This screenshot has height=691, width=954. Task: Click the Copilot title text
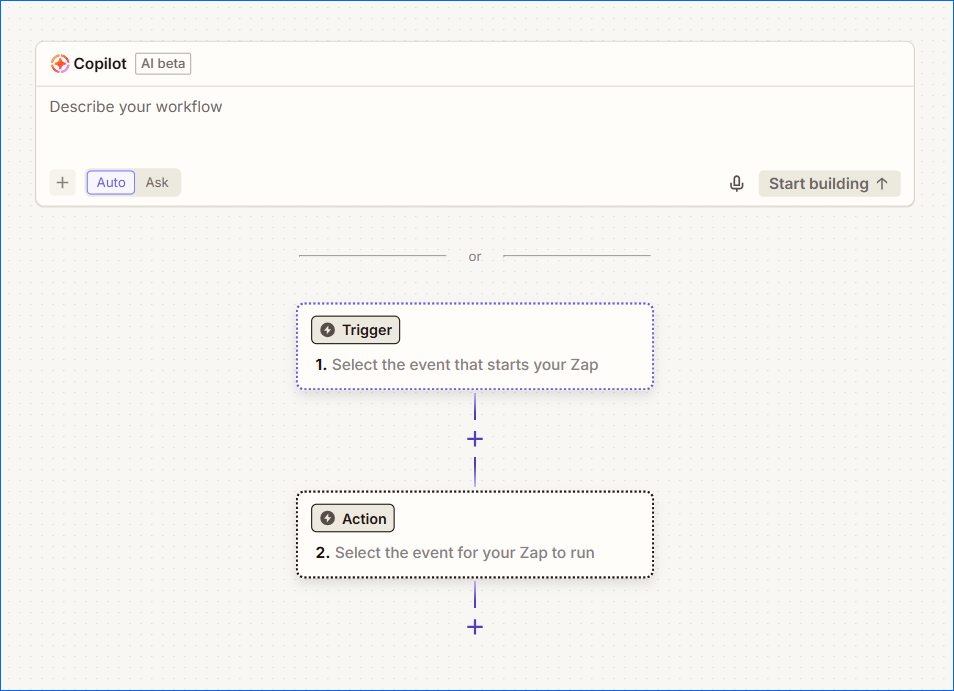100,64
